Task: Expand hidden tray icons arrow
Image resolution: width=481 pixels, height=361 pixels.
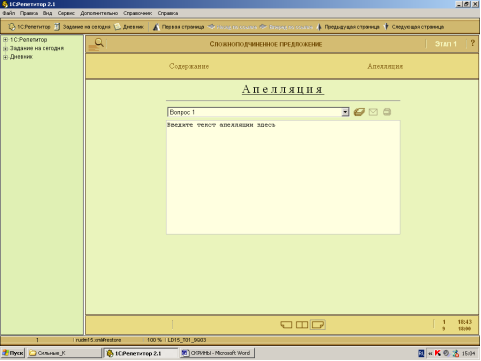Action: pos(430,353)
